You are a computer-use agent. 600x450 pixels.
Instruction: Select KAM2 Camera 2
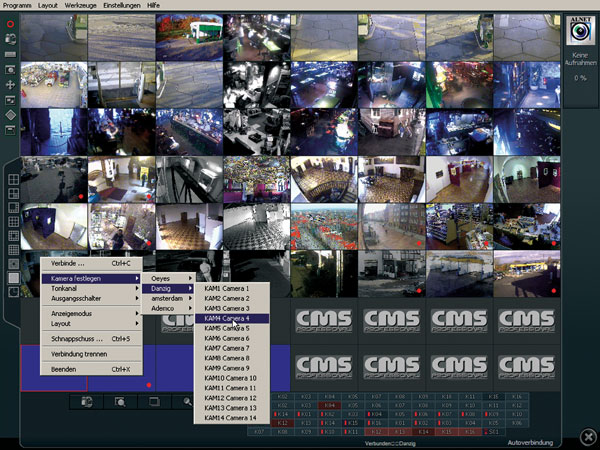click(232, 298)
